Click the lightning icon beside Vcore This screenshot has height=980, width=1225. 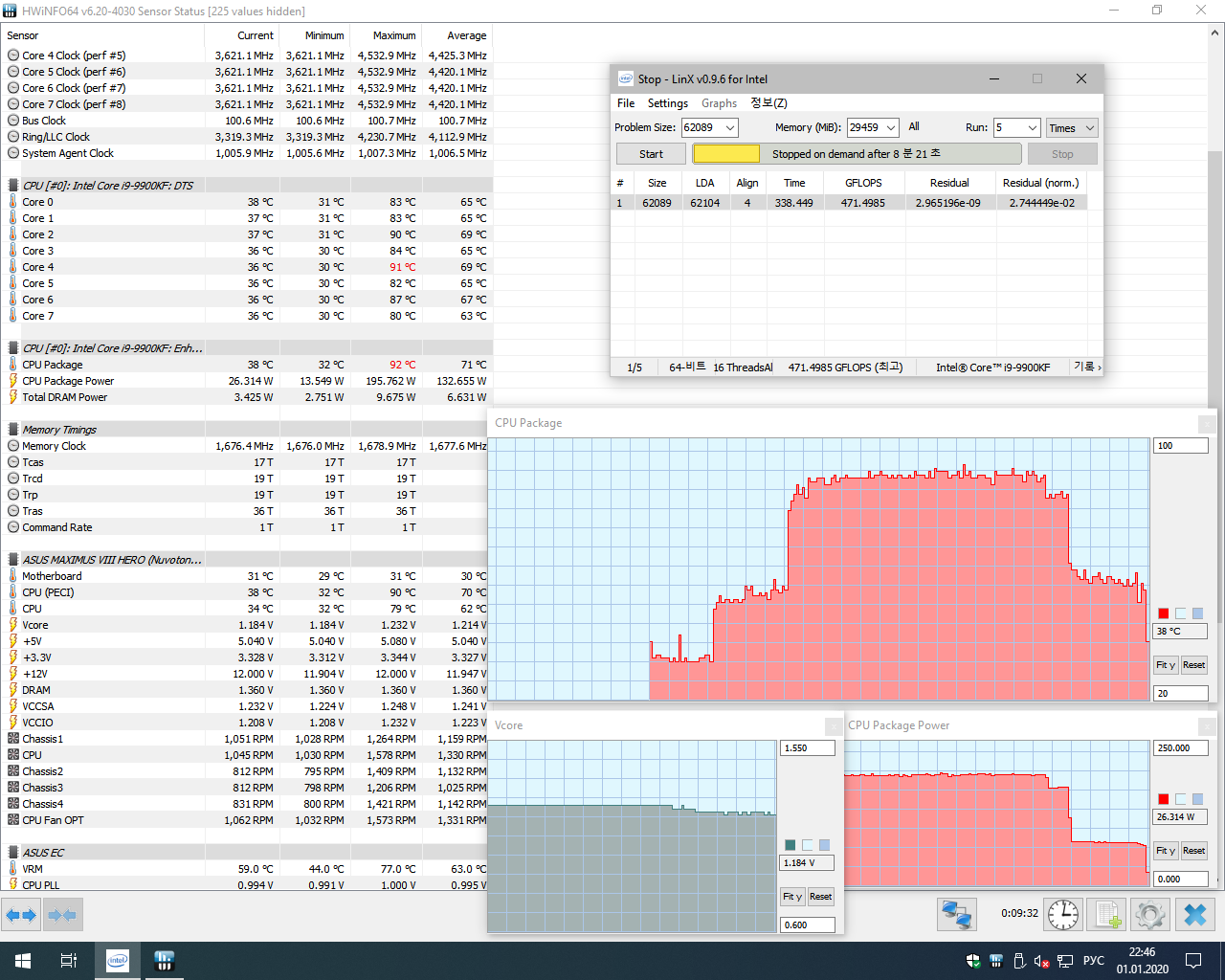[13, 625]
